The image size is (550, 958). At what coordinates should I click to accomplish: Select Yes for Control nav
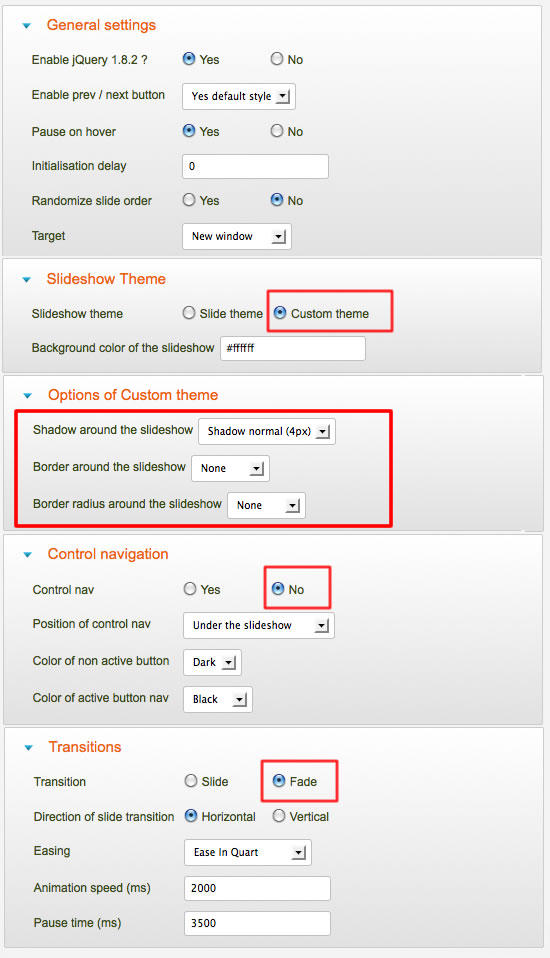[190, 588]
